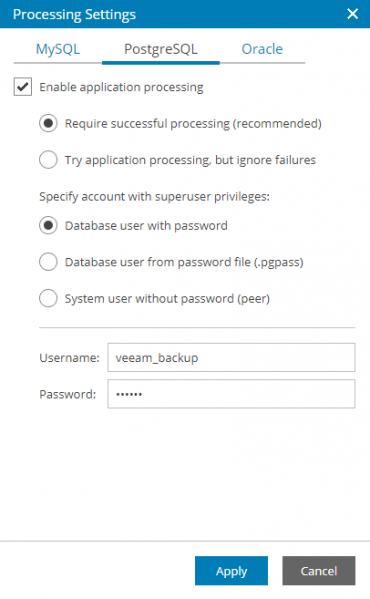The height and width of the screenshot is (599, 370).
Task: Choose Try application processing, but ignore failures
Action: click(48, 160)
